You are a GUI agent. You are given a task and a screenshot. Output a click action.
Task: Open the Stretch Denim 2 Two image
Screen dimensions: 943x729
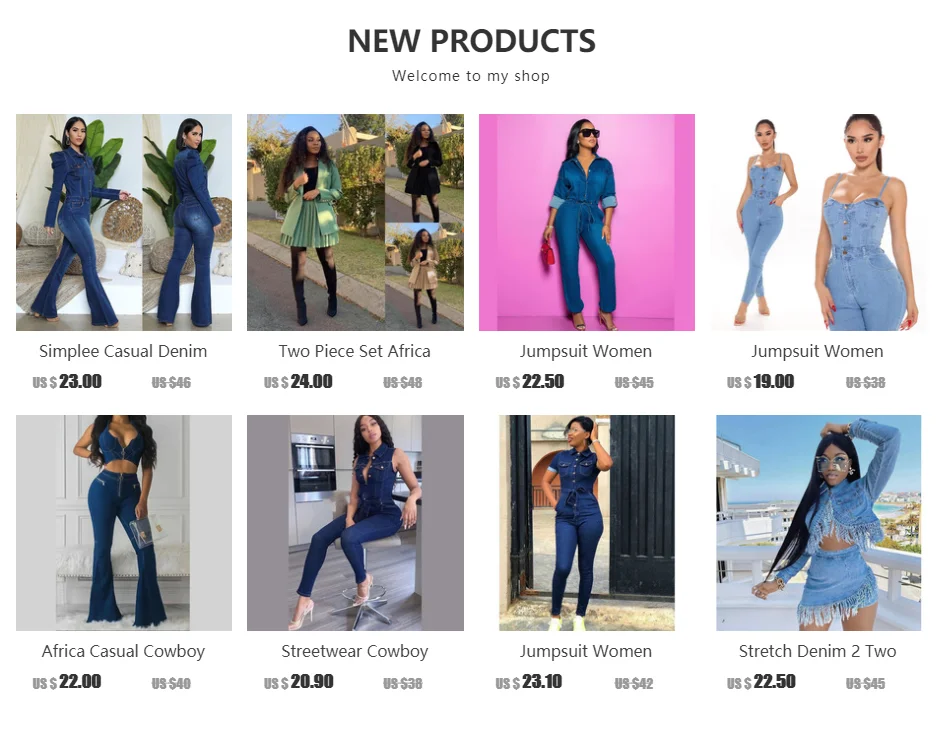[x=818, y=523]
